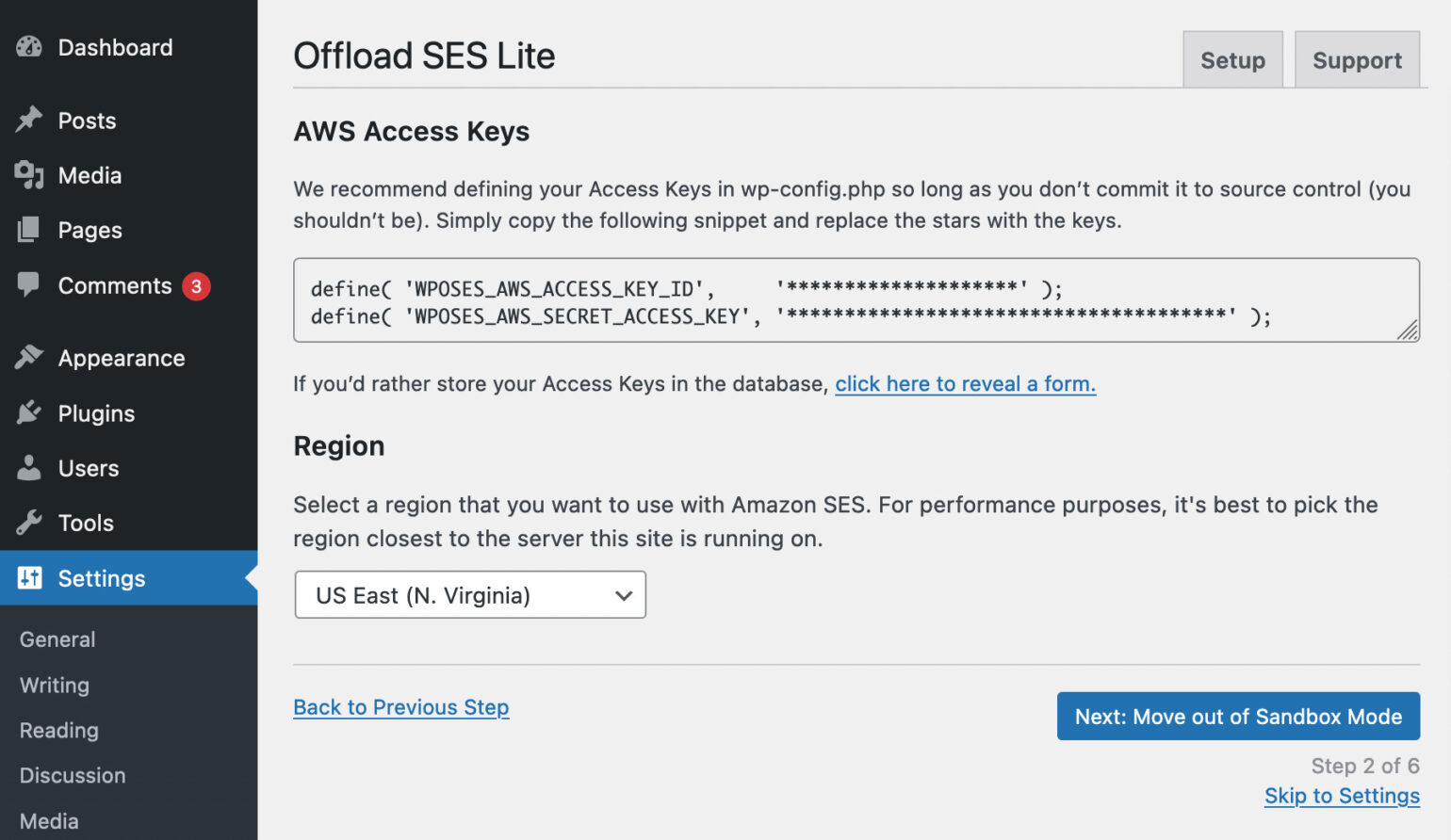
Task: Click the Appearance paintbrush icon
Action: [29, 358]
